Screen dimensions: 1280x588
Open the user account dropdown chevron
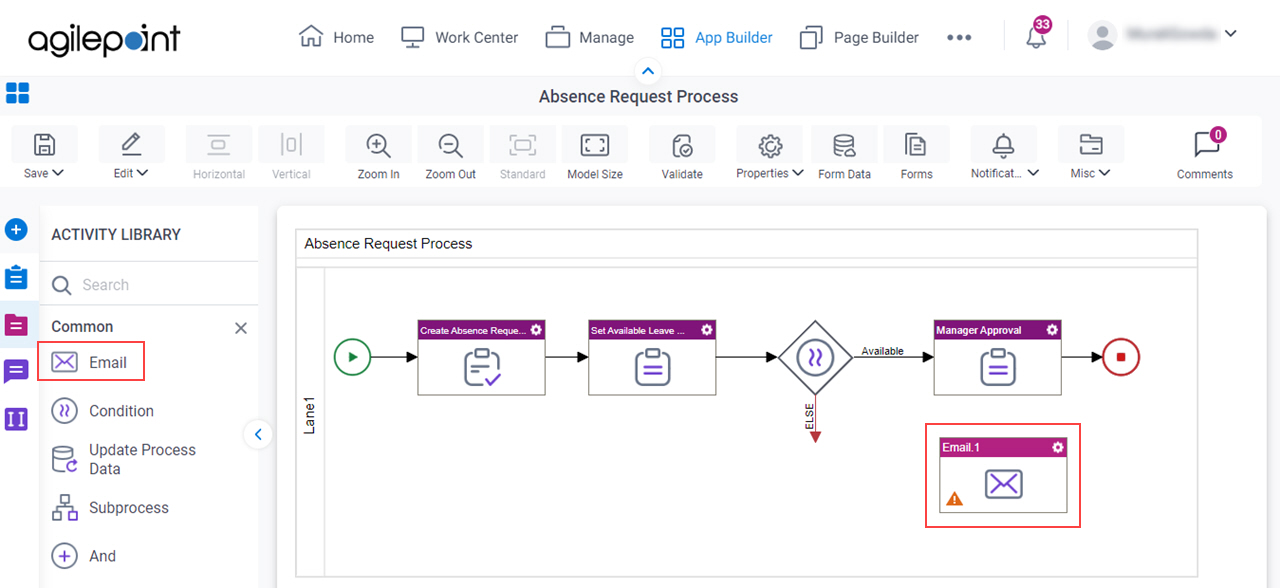(x=1230, y=34)
